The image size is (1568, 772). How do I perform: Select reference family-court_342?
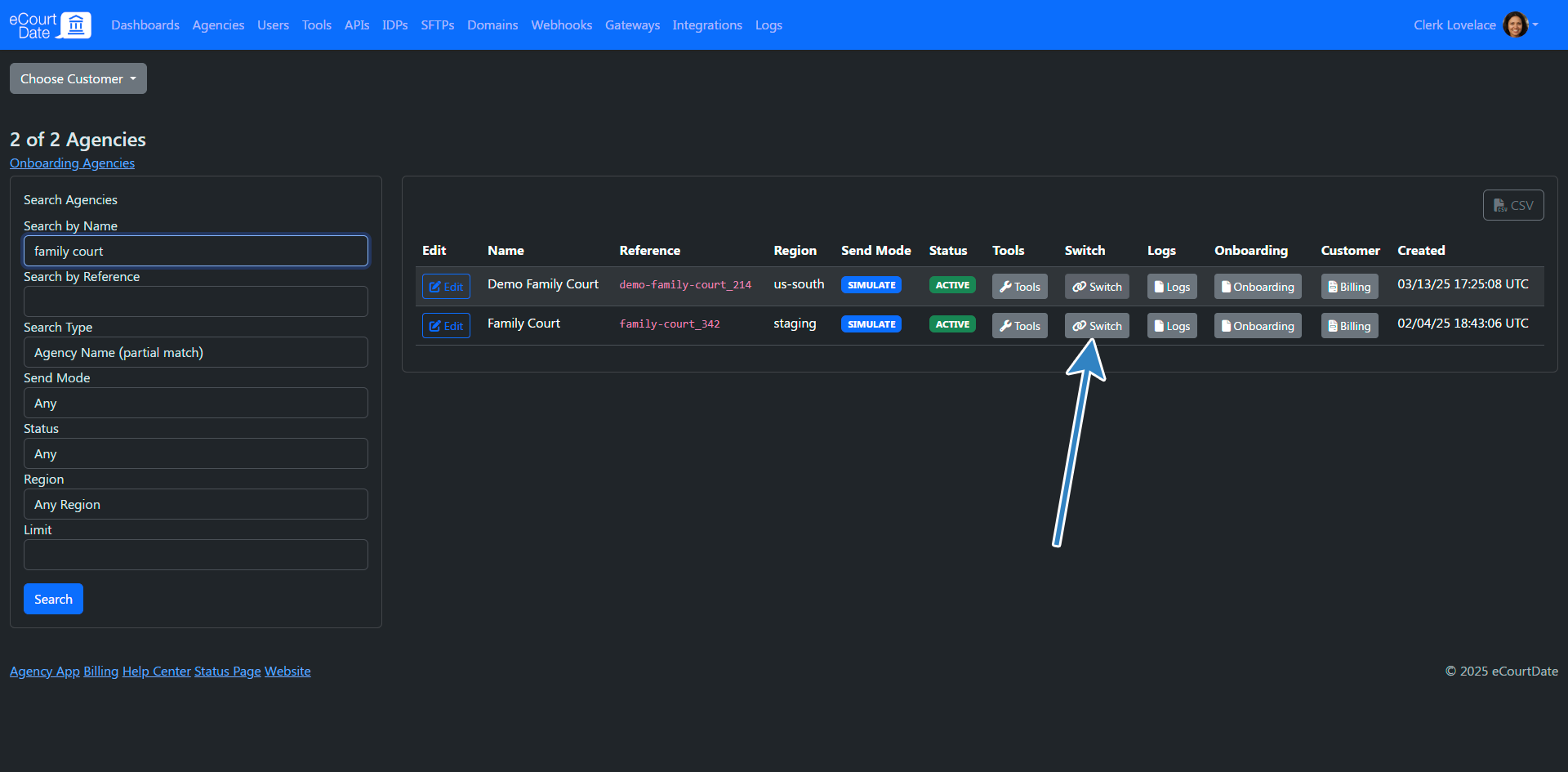click(670, 324)
